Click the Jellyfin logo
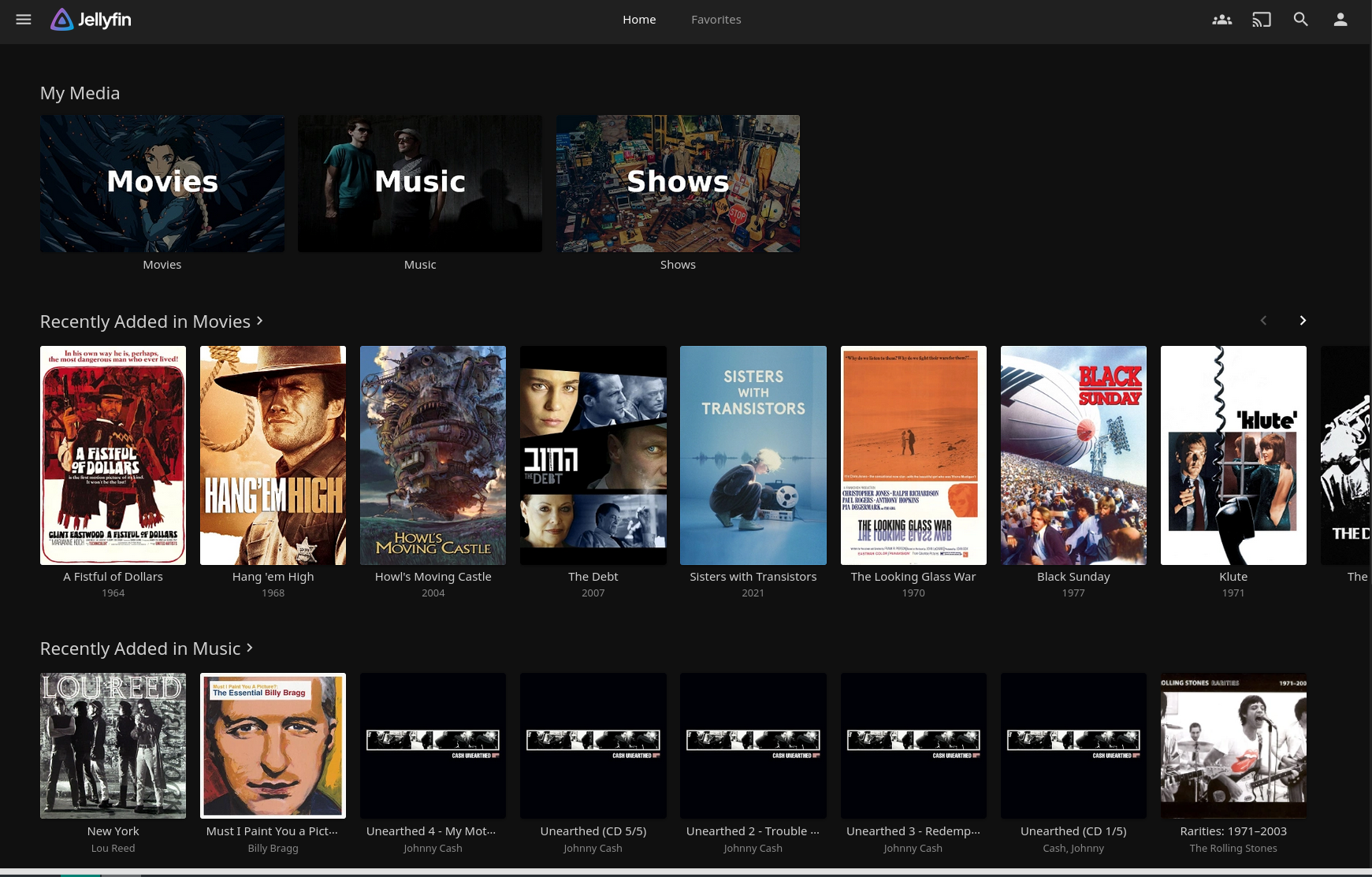Image resolution: width=1372 pixels, height=877 pixels. point(91,20)
